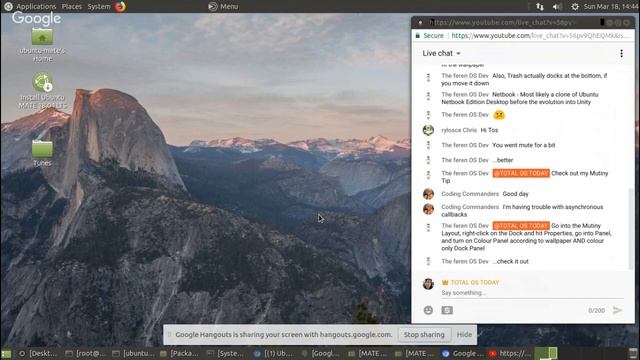Switch to the [root@... terminal taskbar item
This screenshot has height=360, width=640.
coord(85,353)
